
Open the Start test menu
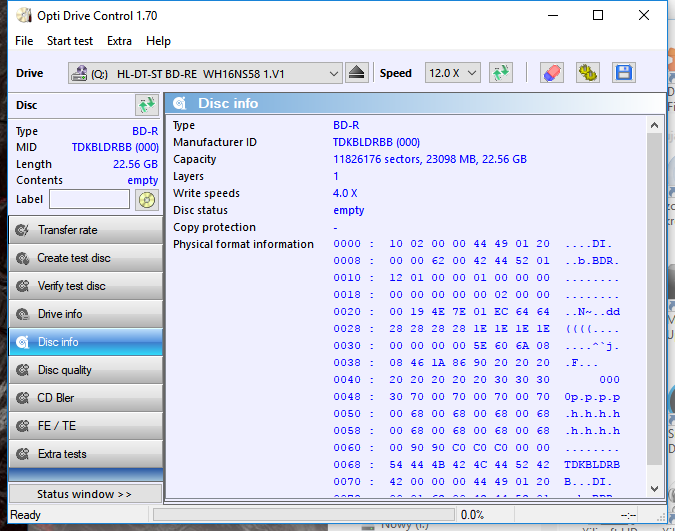pos(70,41)
